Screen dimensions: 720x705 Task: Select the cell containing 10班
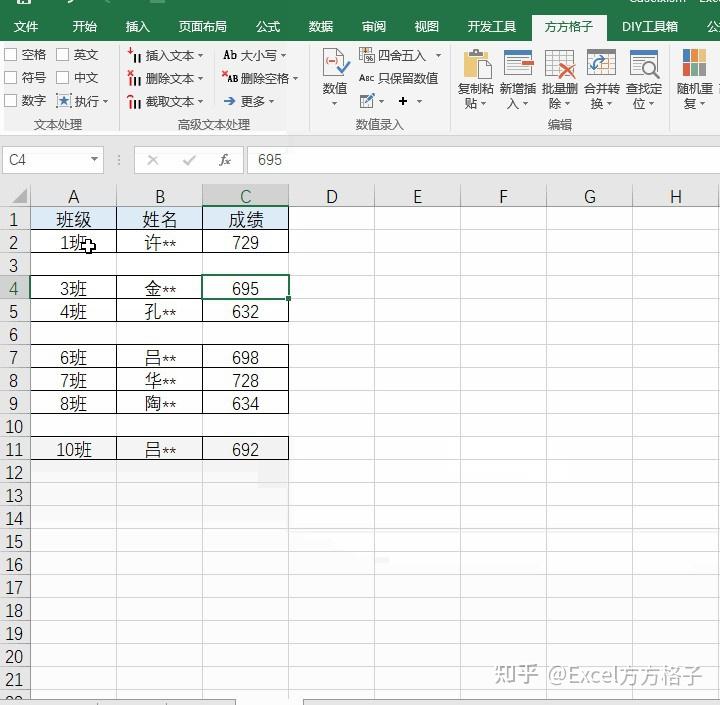pos(73,449)
